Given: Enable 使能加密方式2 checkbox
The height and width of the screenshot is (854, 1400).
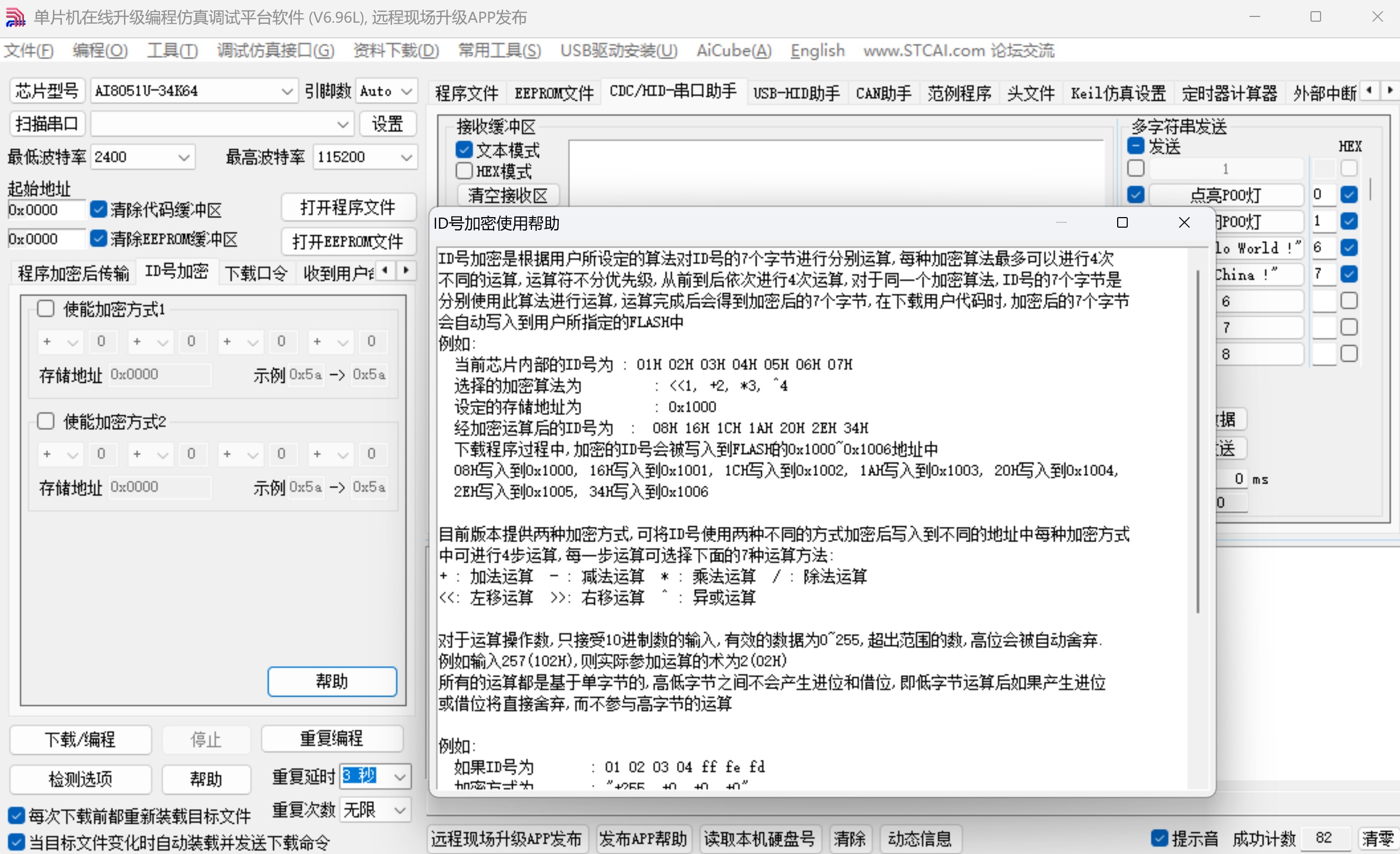Looking at the screenshot, I should [46, 421].
